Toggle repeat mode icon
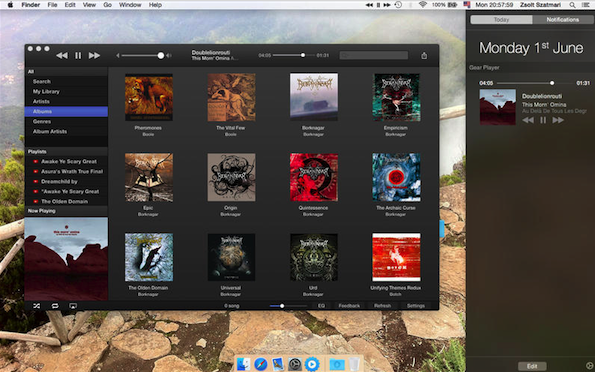The width and height of the screenshot is (595, 372). (55, 306)
